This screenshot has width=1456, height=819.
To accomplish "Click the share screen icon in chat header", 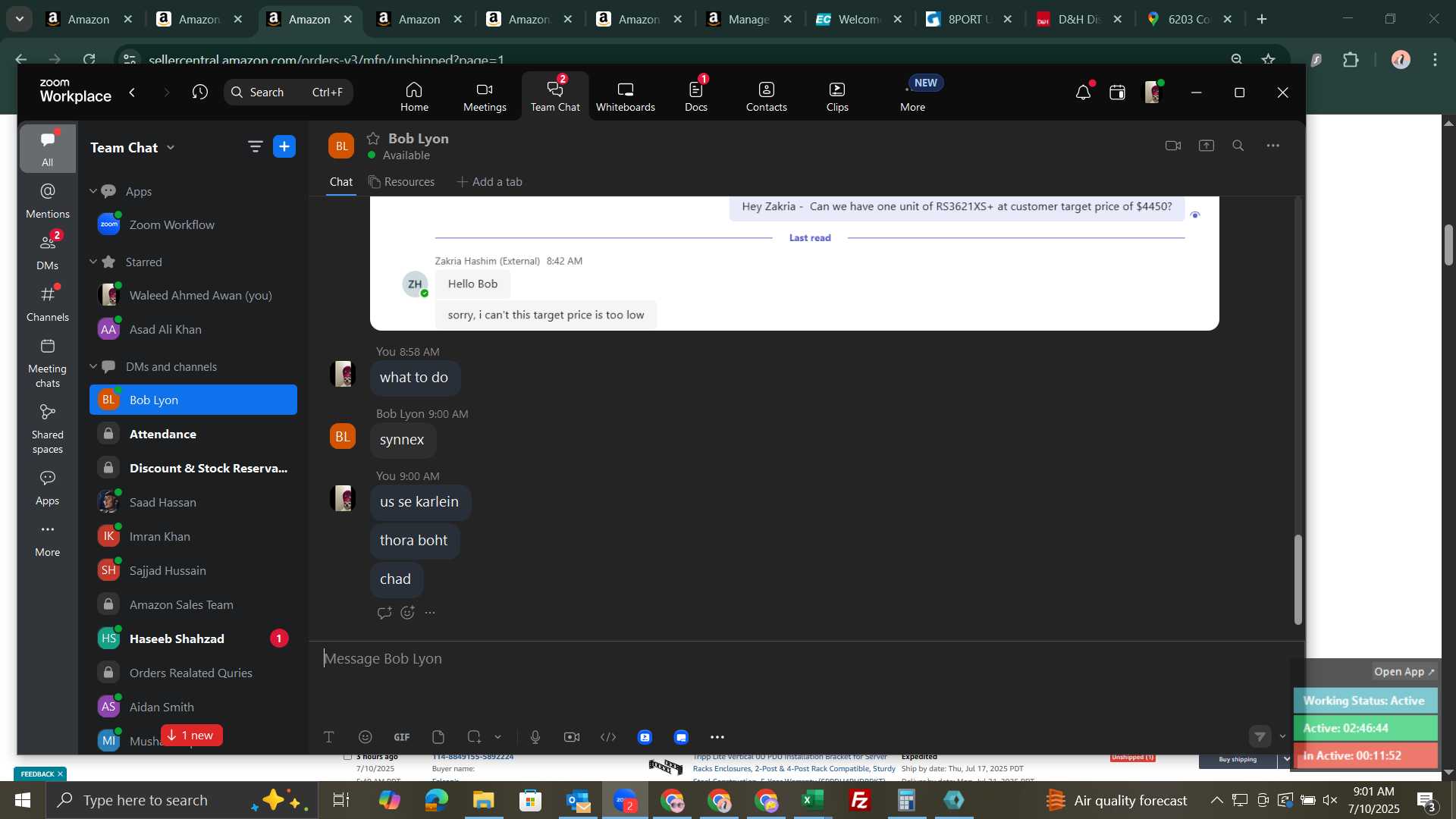I will coord(1207,146).
